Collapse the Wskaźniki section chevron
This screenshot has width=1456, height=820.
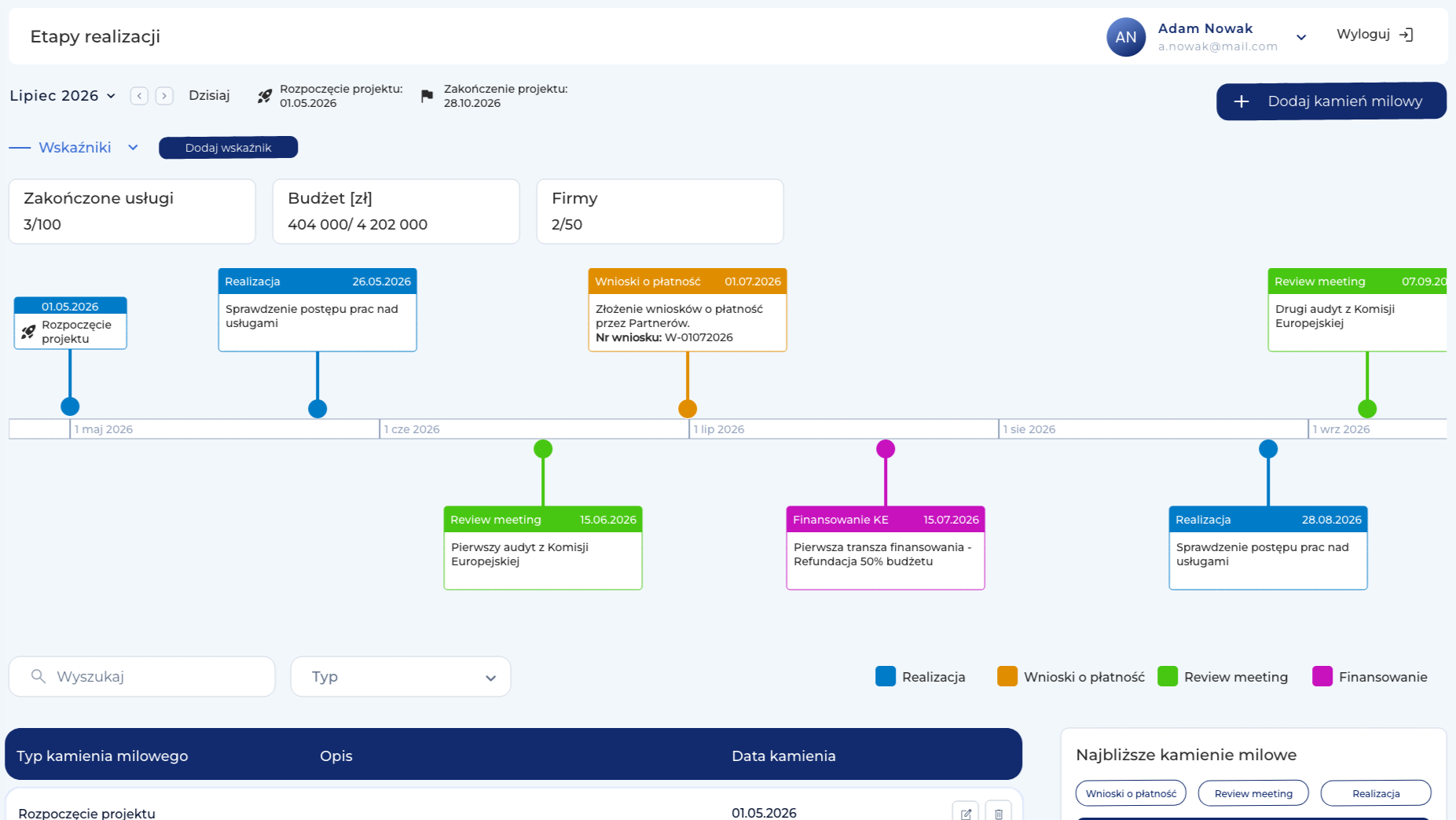pyautogui.click(x=133, y=148)
